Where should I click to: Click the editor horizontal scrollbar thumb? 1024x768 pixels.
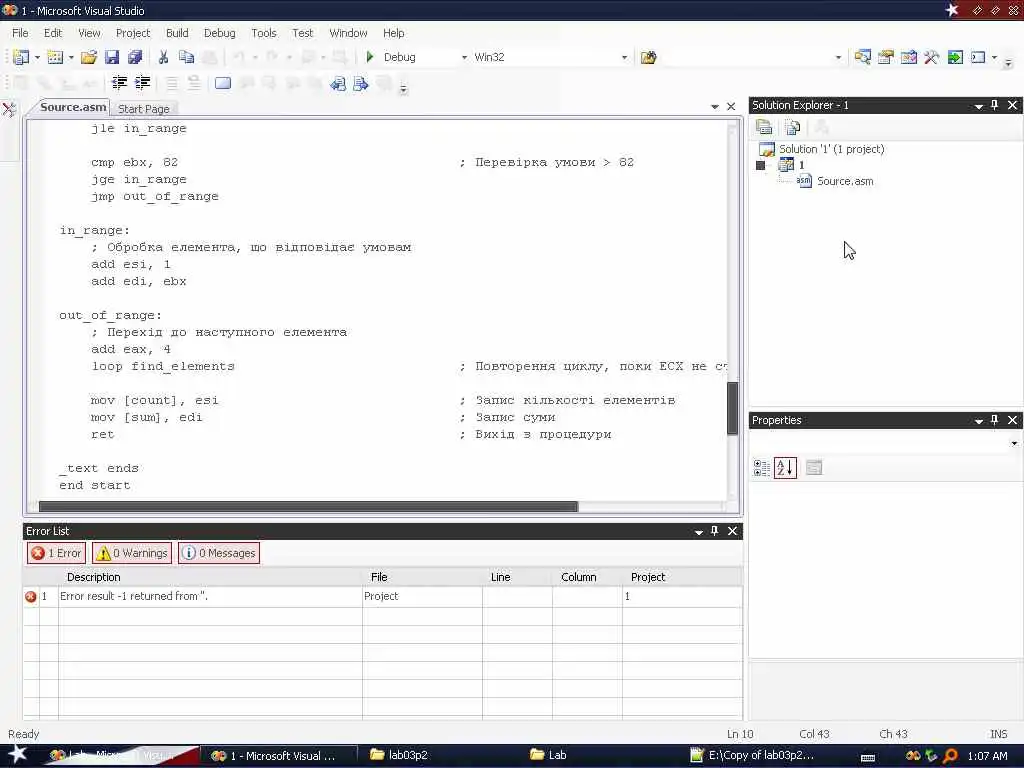coord(308,507)
